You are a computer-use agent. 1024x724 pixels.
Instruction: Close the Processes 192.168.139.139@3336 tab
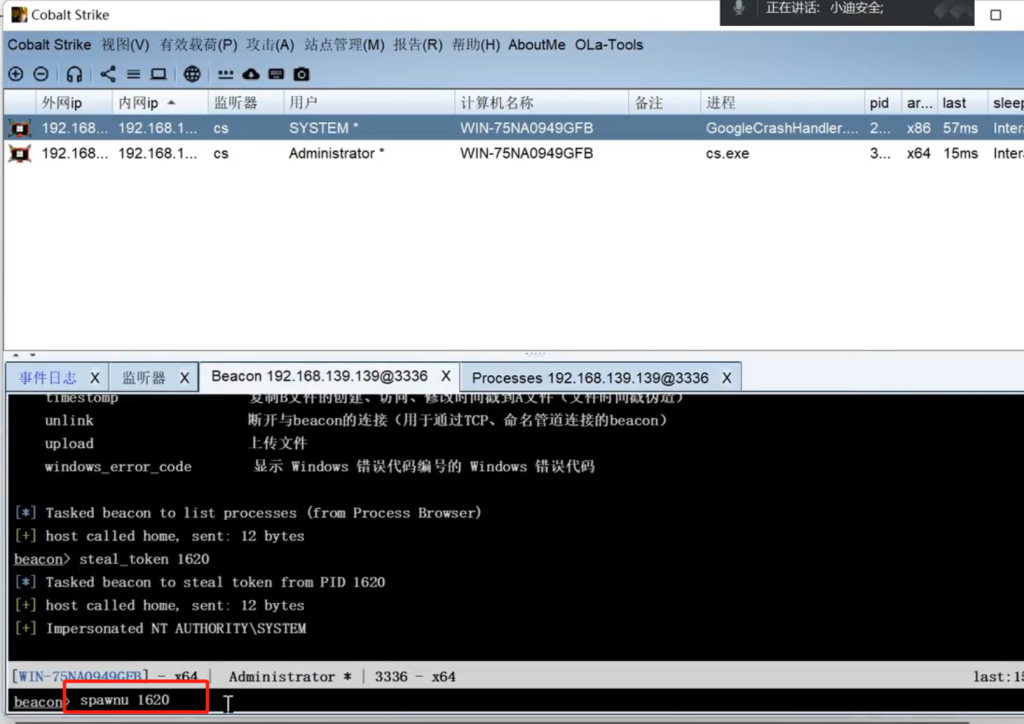coord(726,378)
